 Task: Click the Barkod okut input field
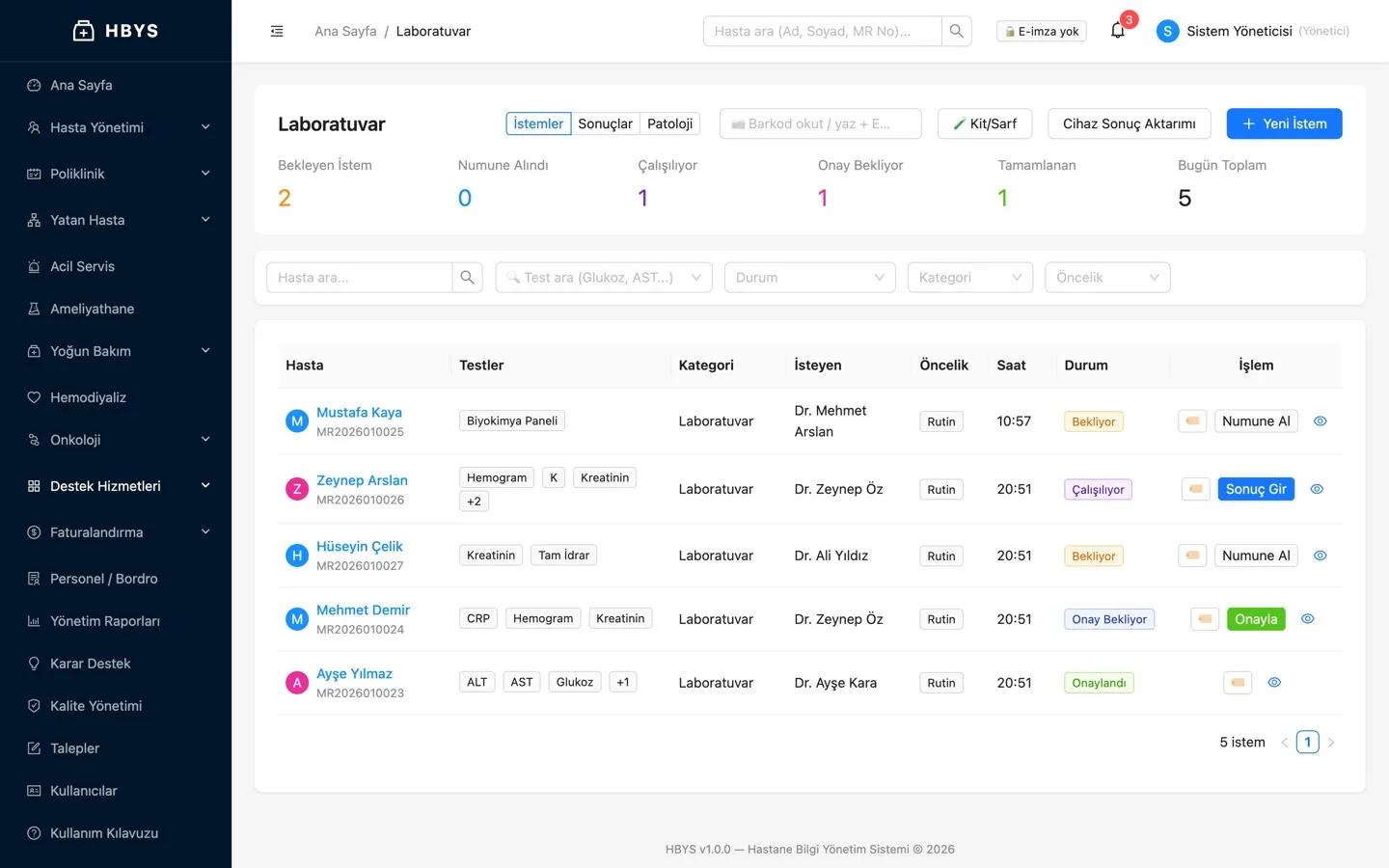pyautogui.click(x=821, y=123)
